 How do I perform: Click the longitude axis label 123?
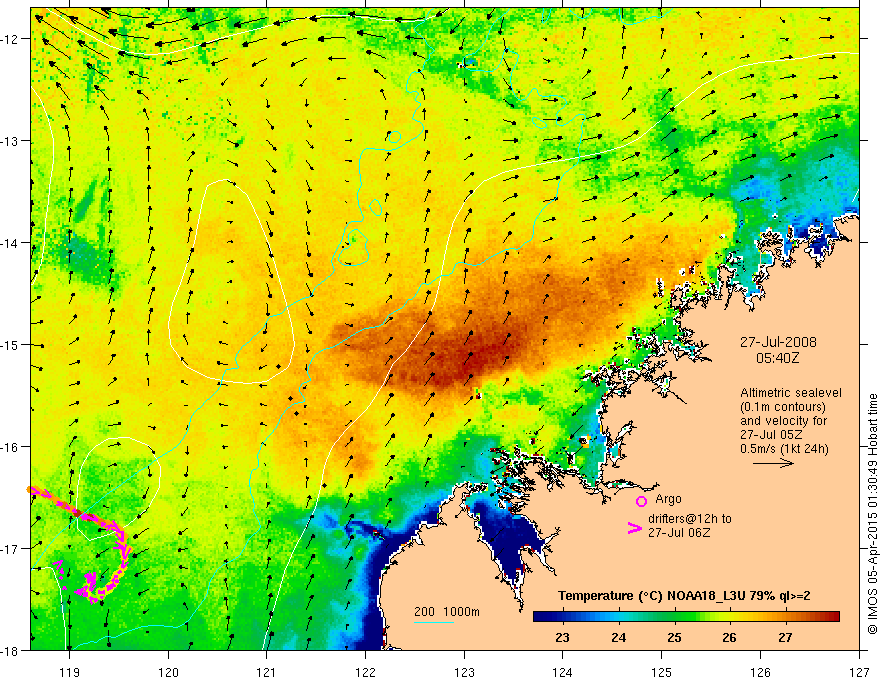(464, 672)
